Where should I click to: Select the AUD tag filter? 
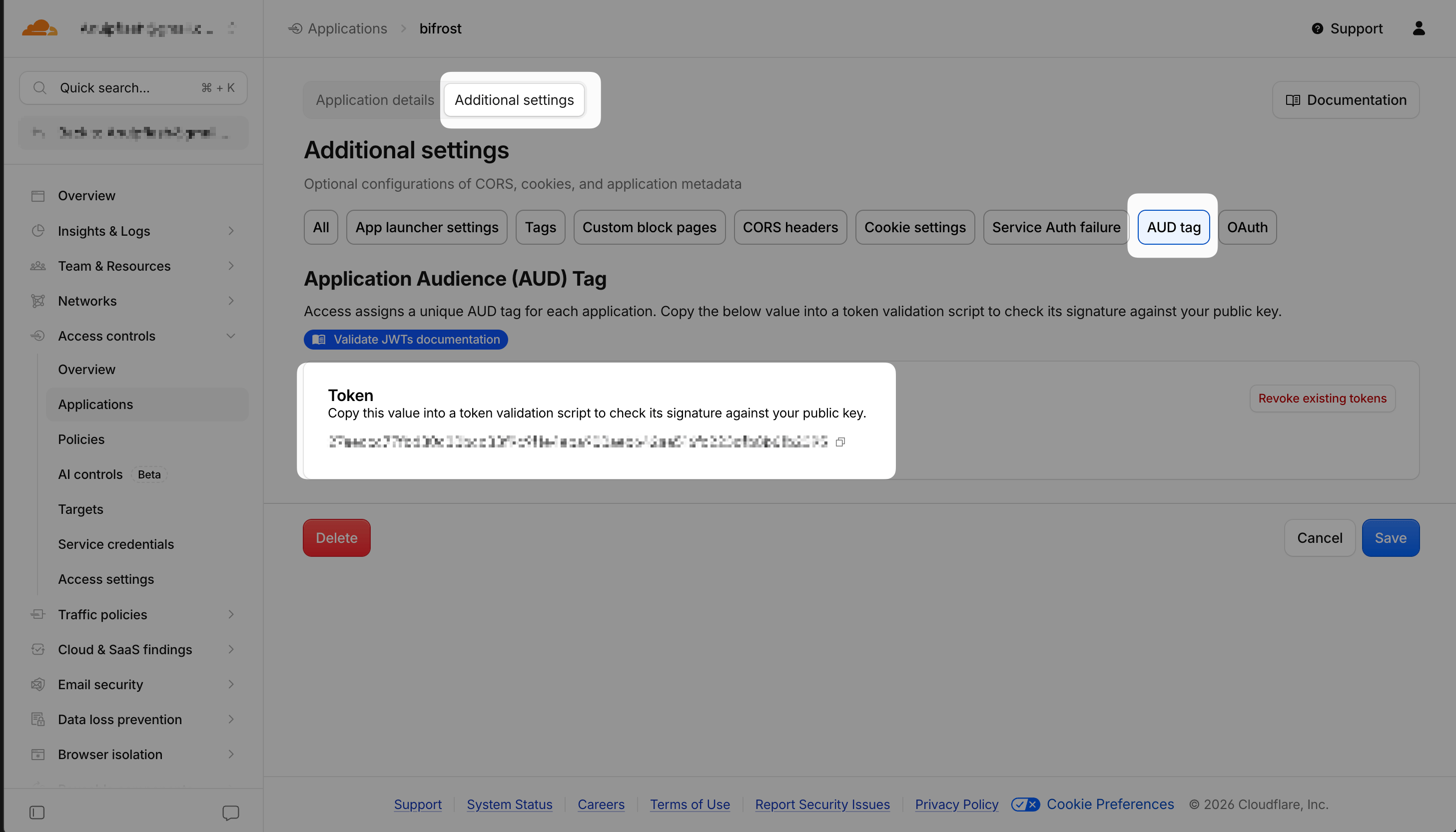pos(1174,227)
